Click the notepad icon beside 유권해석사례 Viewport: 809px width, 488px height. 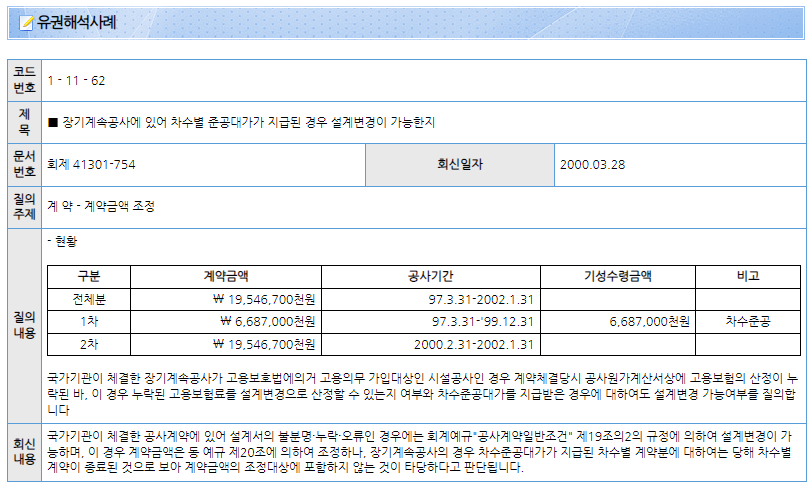coord(26,23)
